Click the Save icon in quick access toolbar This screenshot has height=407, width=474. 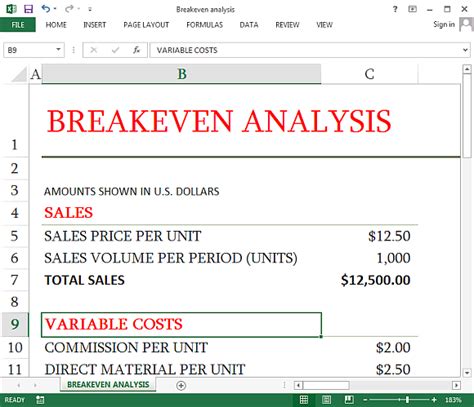(29, 9)
